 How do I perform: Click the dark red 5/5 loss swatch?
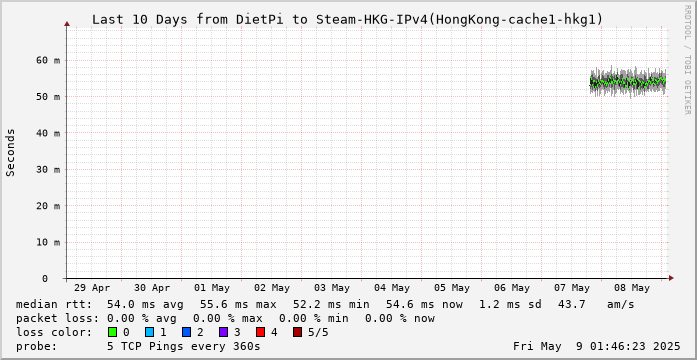(x=298, y=332)
